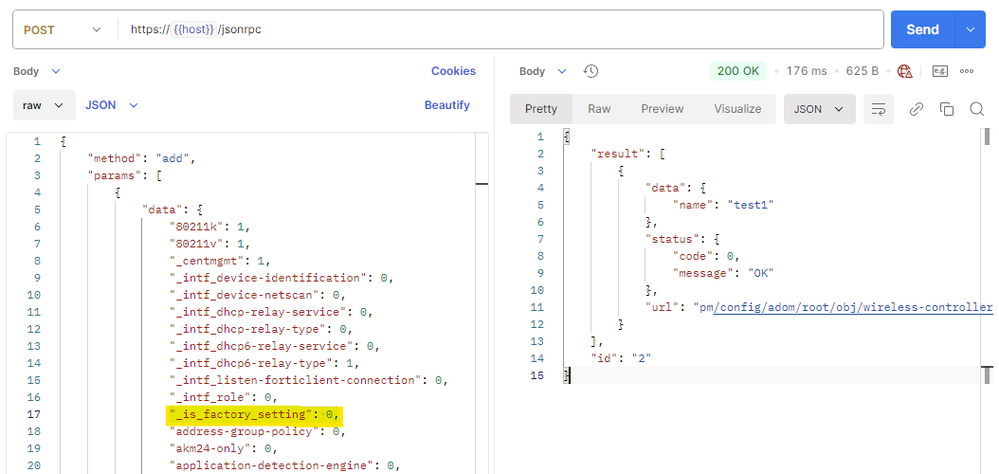Open the POST method dropdown
999x474 pixels.
tap(63, 30)
